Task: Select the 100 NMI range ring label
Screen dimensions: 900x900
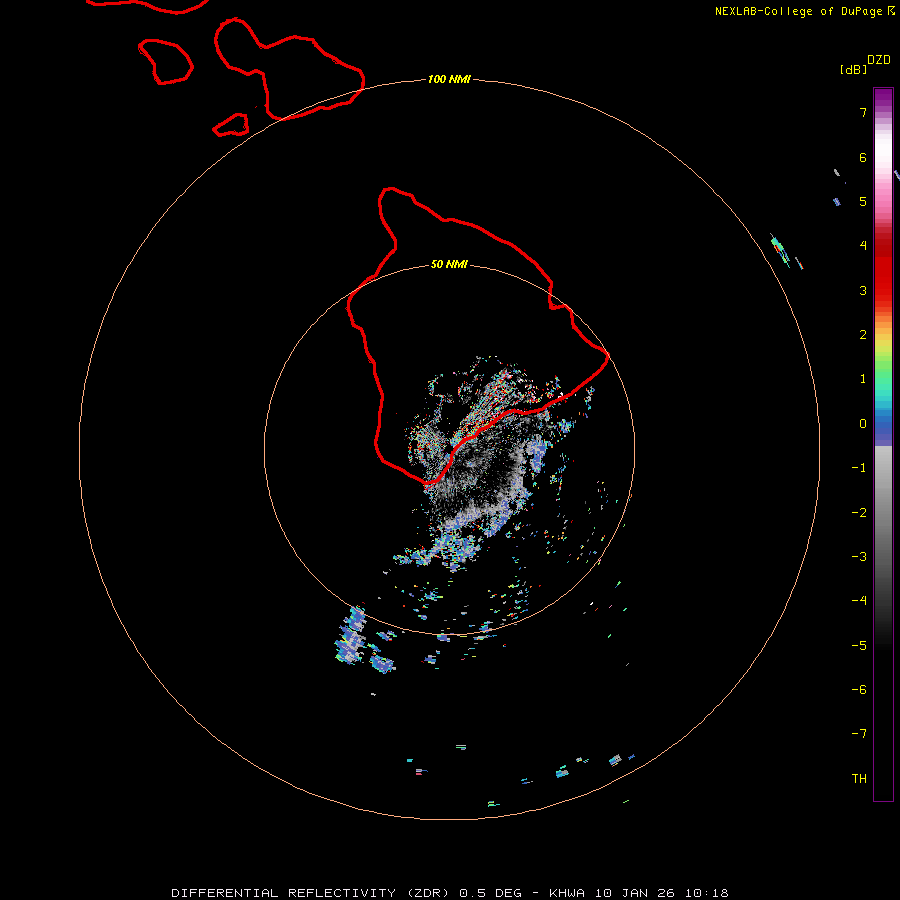Action: click(449, 79)
